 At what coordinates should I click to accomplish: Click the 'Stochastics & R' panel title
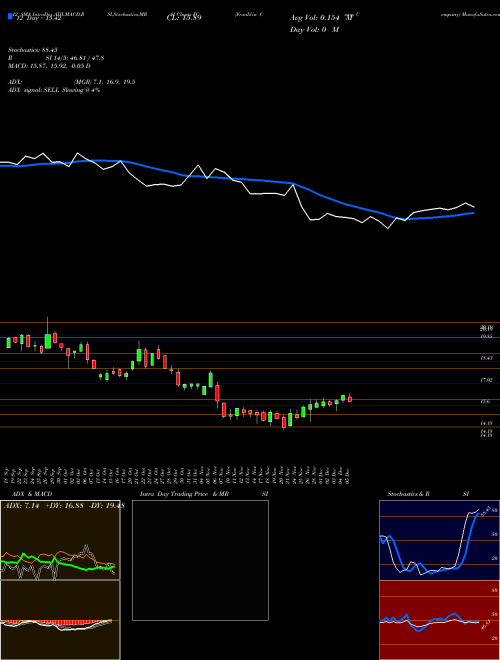point(408,494)
